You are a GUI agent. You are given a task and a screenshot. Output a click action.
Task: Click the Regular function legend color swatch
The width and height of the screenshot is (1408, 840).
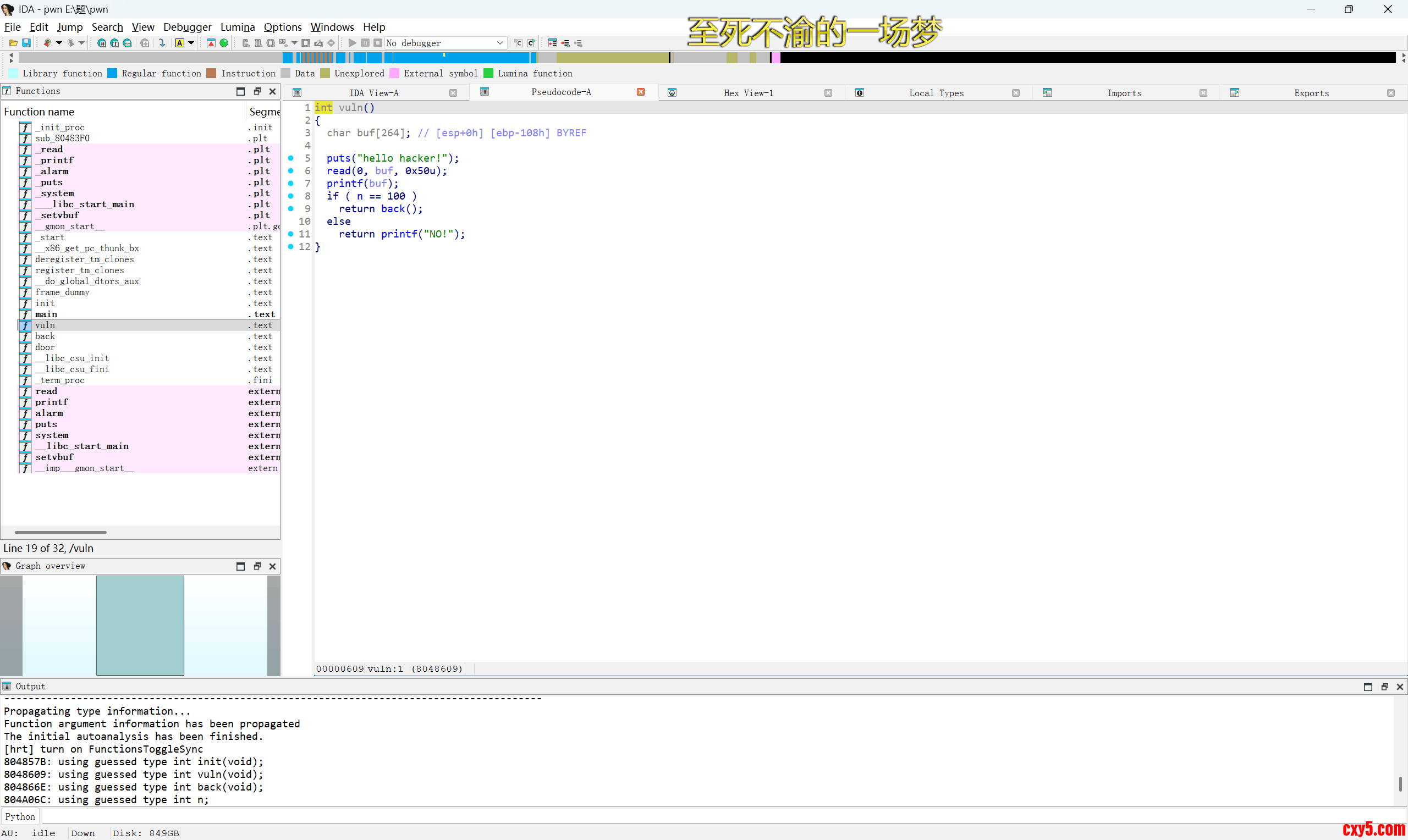tap(112, 74)
